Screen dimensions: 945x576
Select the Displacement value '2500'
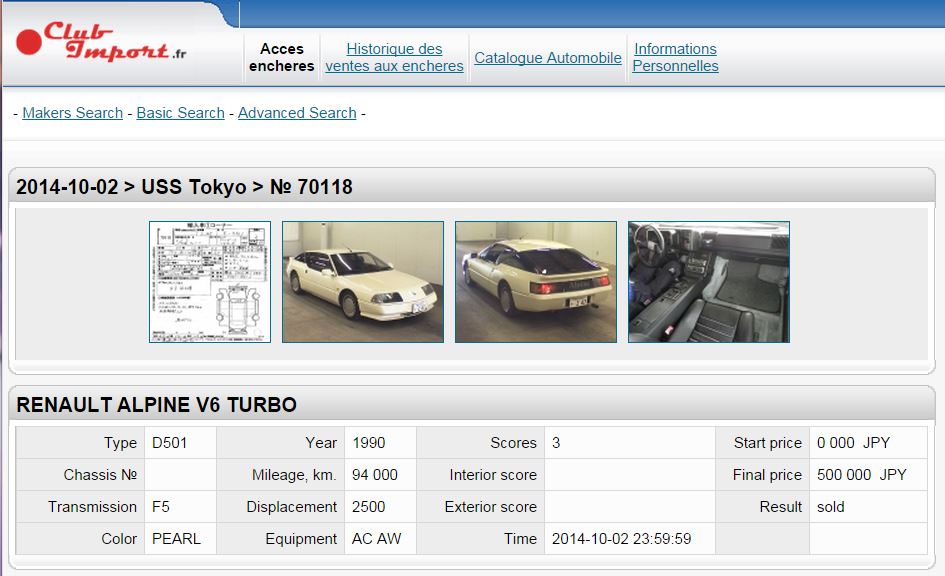[368, 507]
